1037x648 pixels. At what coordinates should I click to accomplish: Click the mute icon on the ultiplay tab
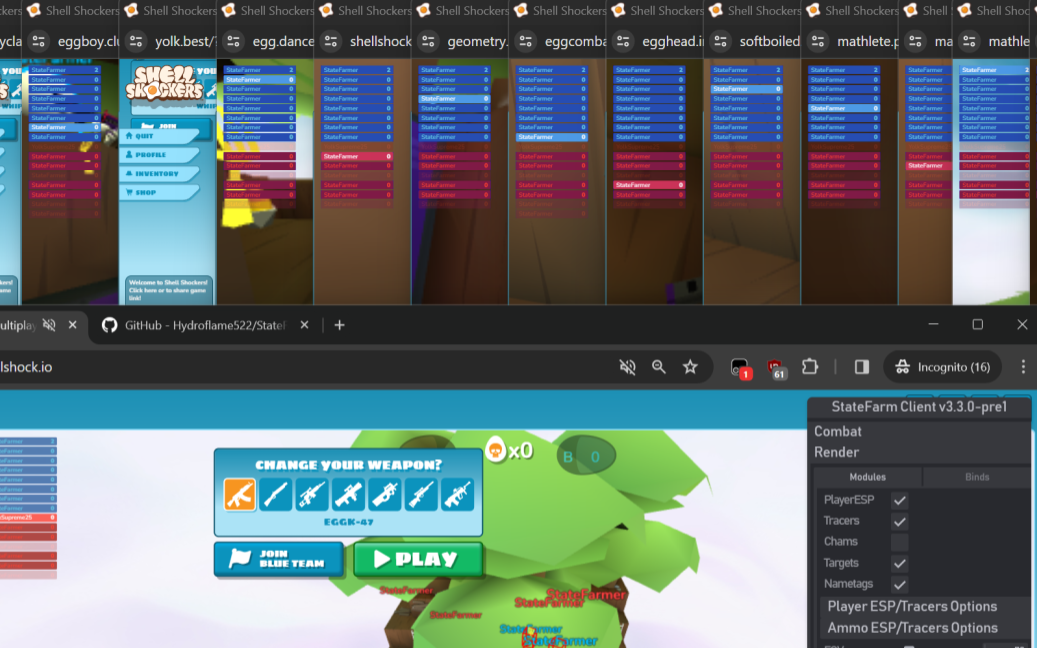point(49,325)
